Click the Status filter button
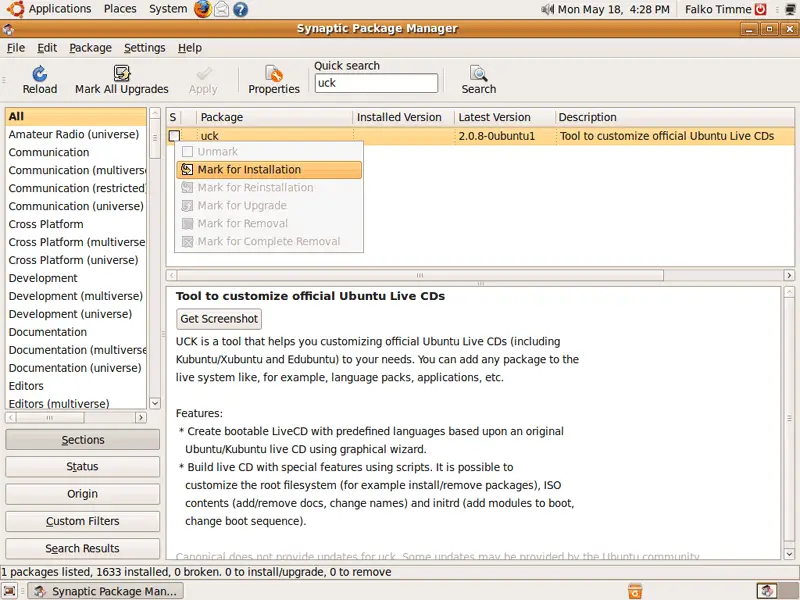Screen dimensions: 800x600 coord(82,466)
